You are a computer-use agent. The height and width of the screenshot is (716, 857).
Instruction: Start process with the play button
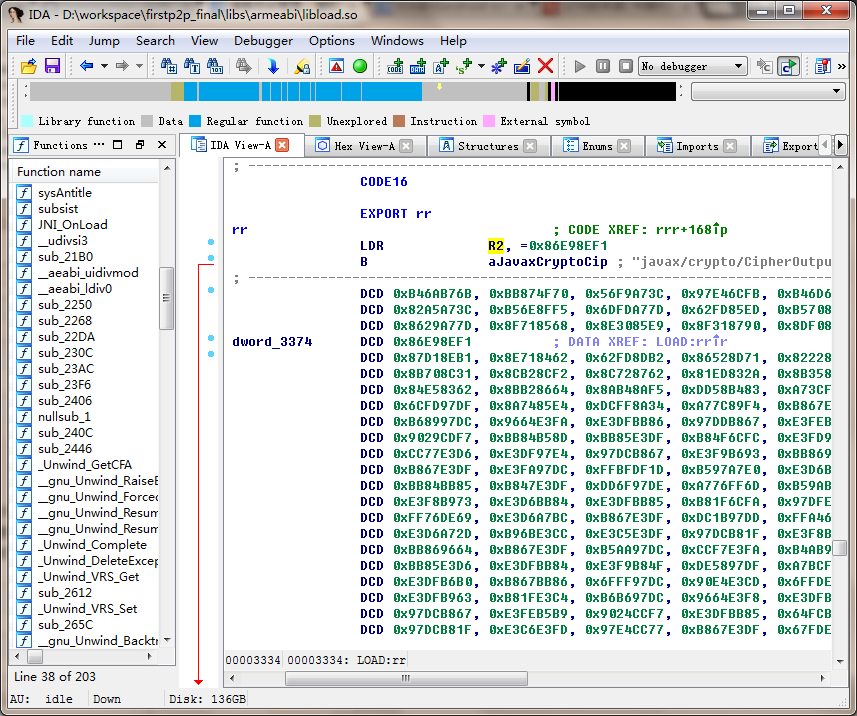click(580, 66)
